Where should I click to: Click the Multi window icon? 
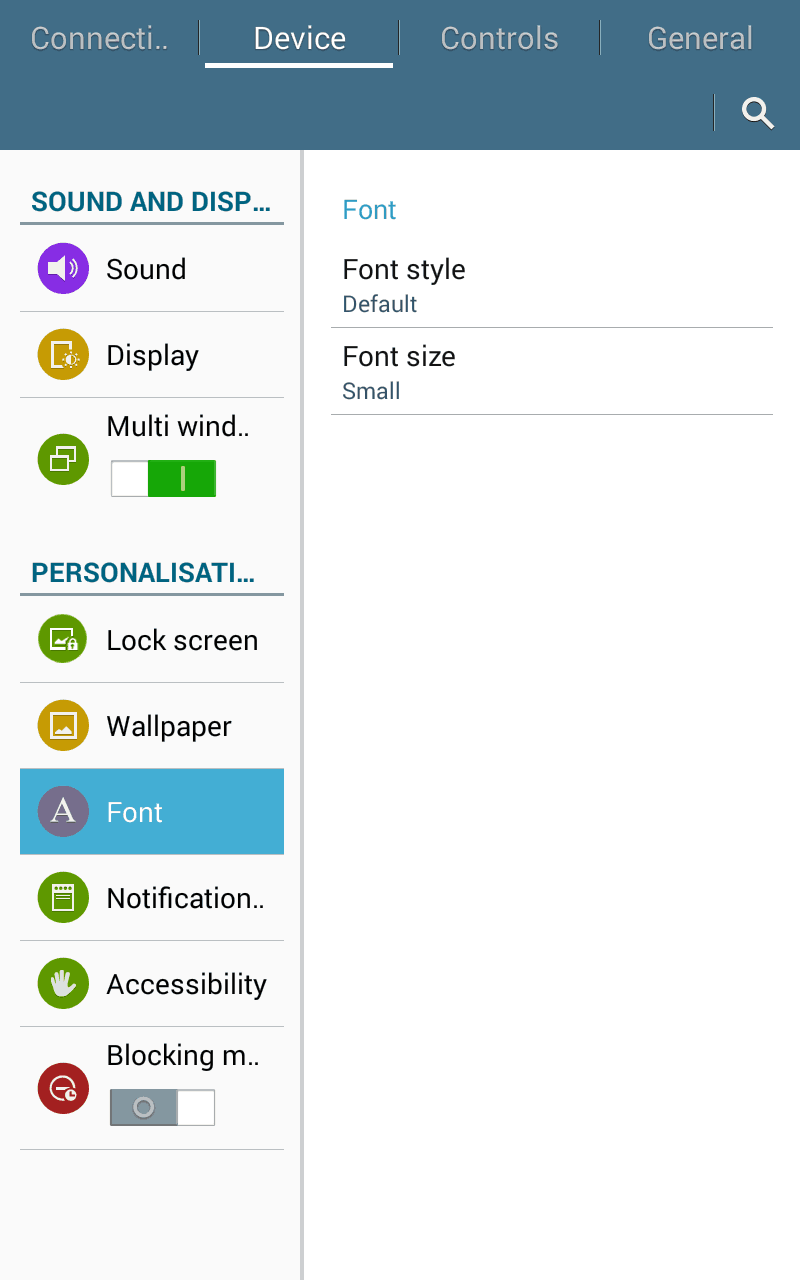[x=62, y=458]
